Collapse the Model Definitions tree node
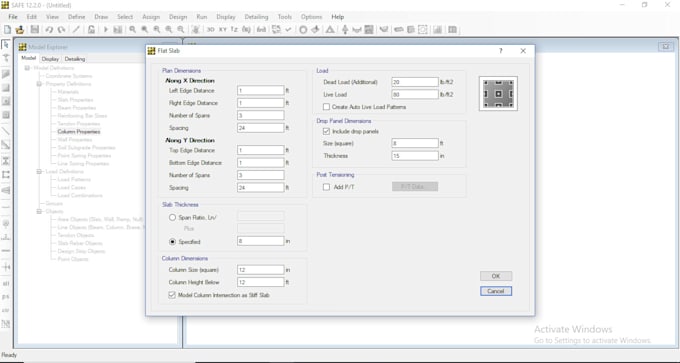Screen dimensions: 680x363 click(27, 68)
